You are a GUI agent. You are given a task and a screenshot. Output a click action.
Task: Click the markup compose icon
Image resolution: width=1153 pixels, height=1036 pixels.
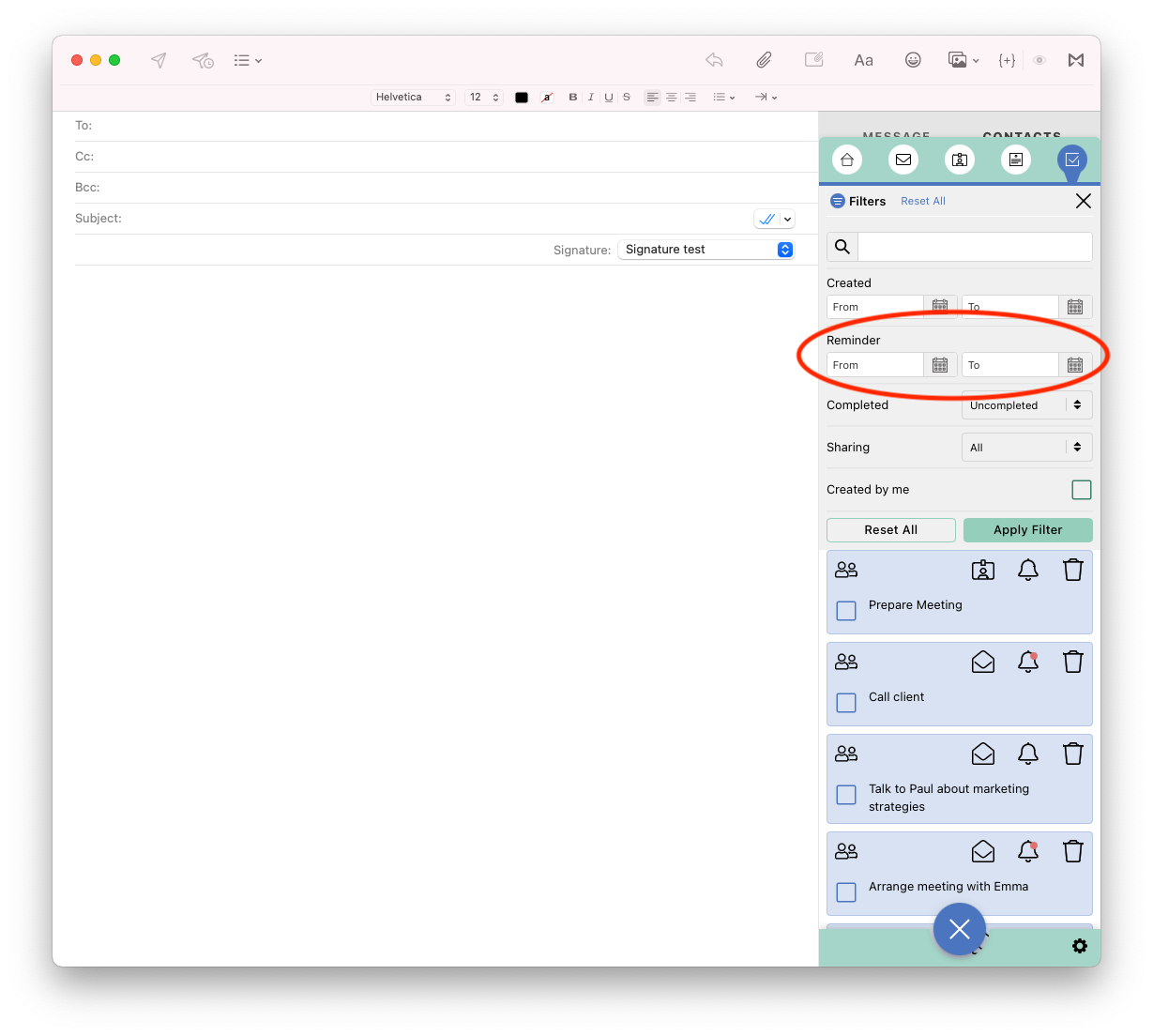(814, 60)
